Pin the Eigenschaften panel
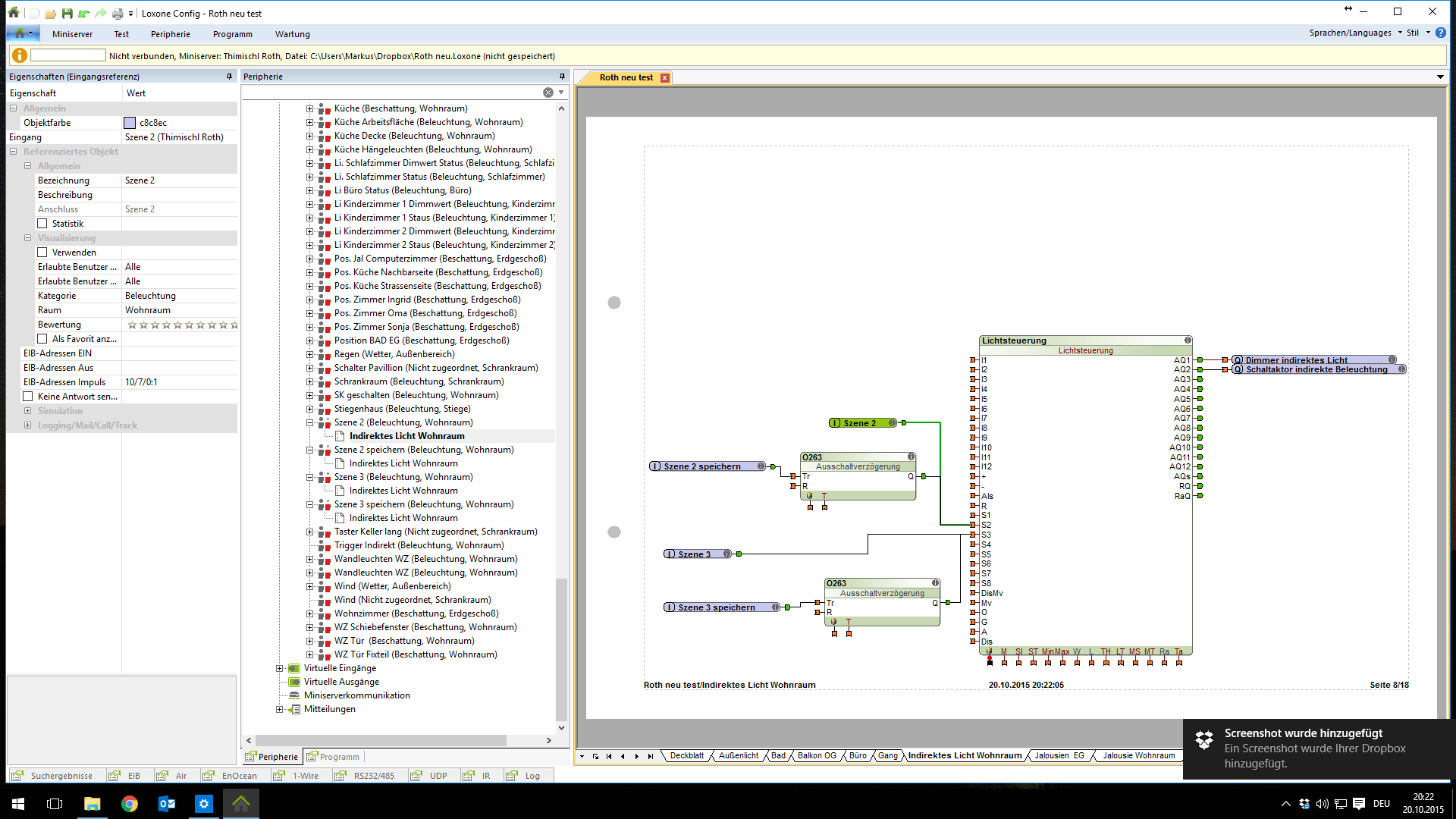The image size is (1456, 819). click(229, 77)
